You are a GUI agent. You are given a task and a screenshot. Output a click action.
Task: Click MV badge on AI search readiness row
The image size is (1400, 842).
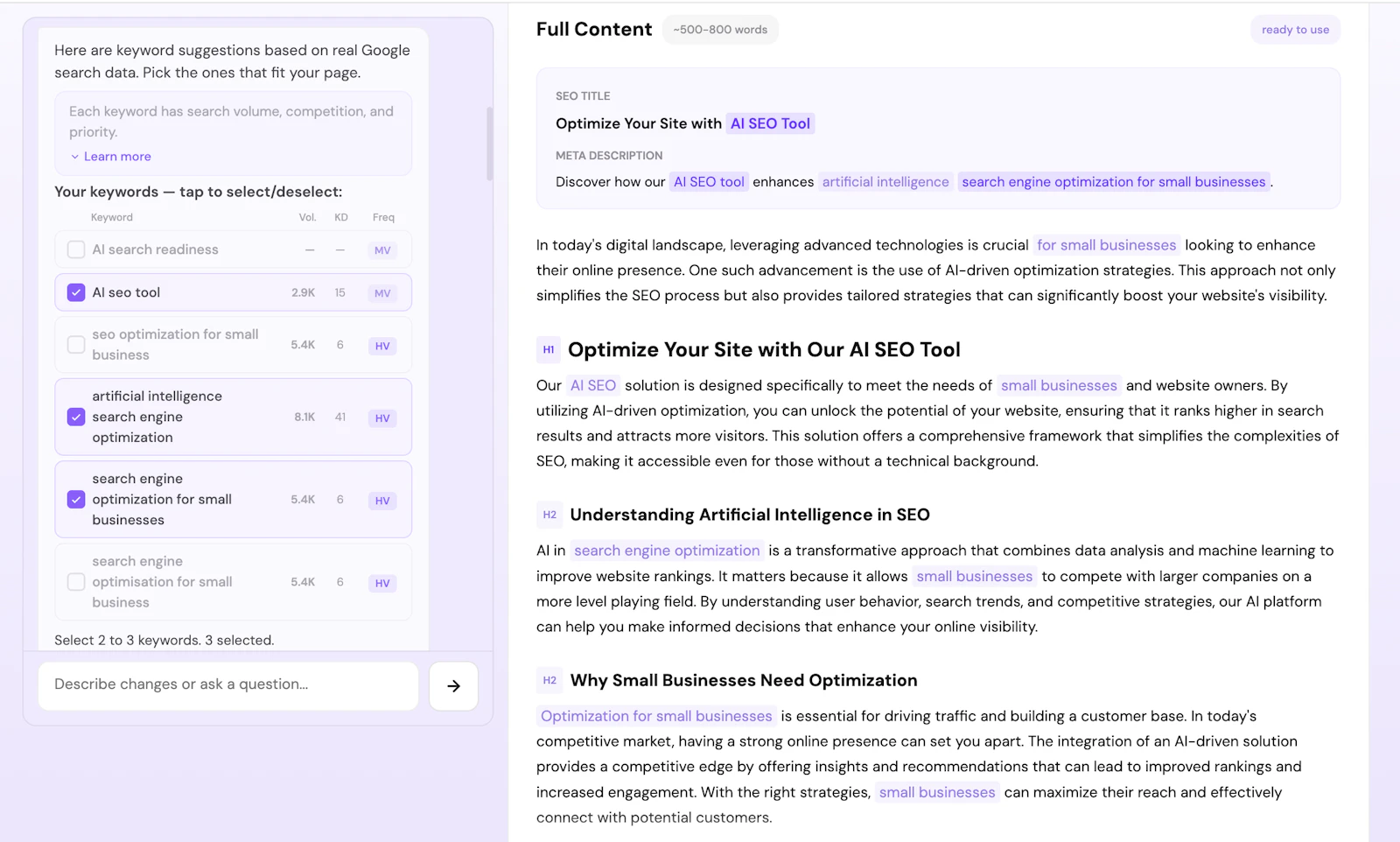point(382,250)
